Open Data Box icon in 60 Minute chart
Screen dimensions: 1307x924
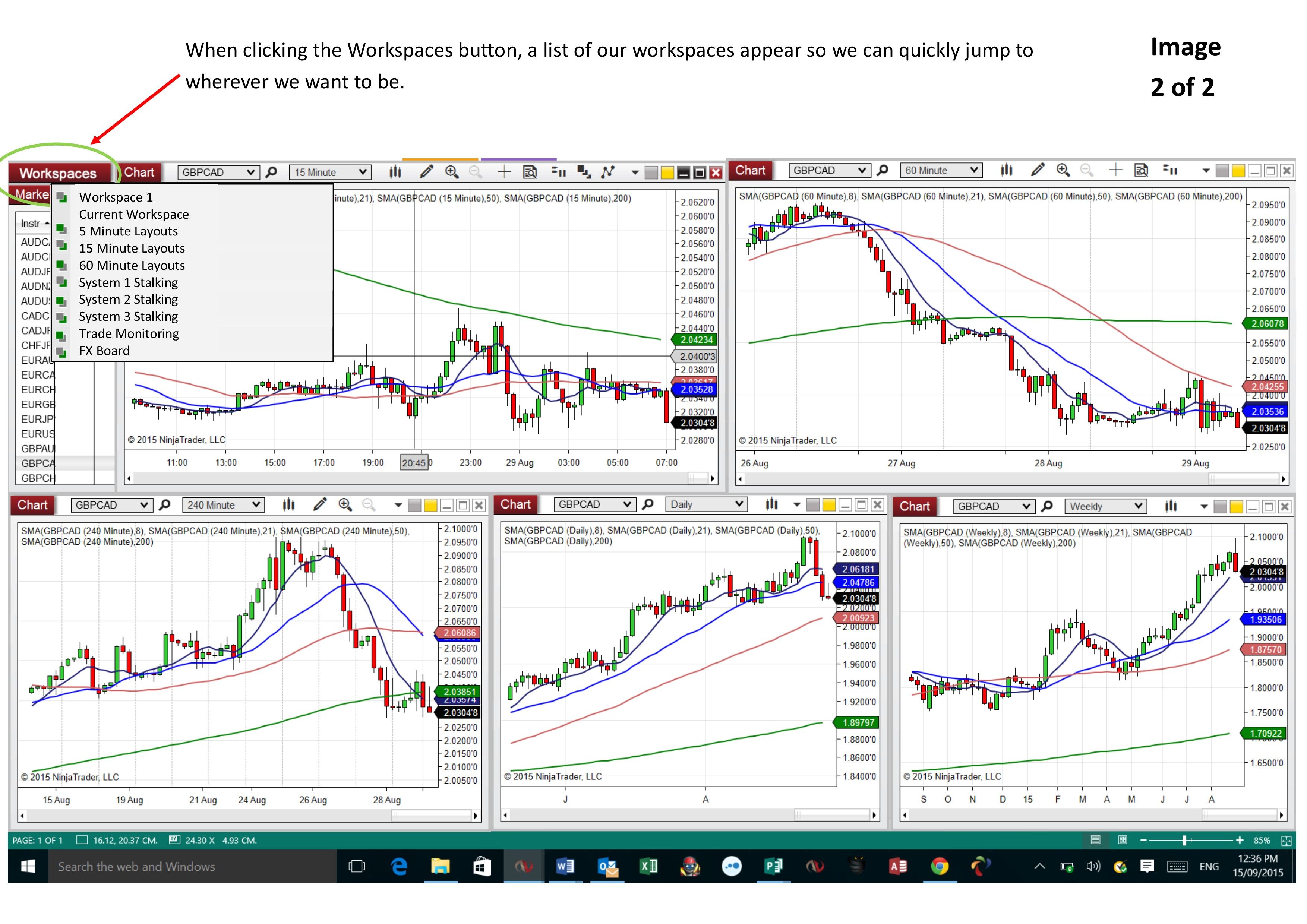[1141, 170]
